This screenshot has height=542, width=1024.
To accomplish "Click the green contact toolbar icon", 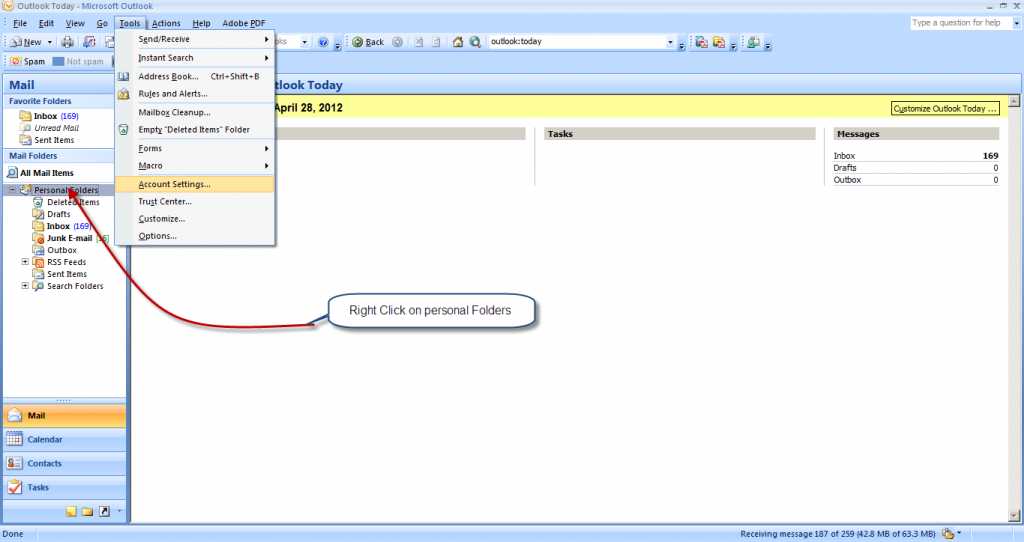I will 754,42.
